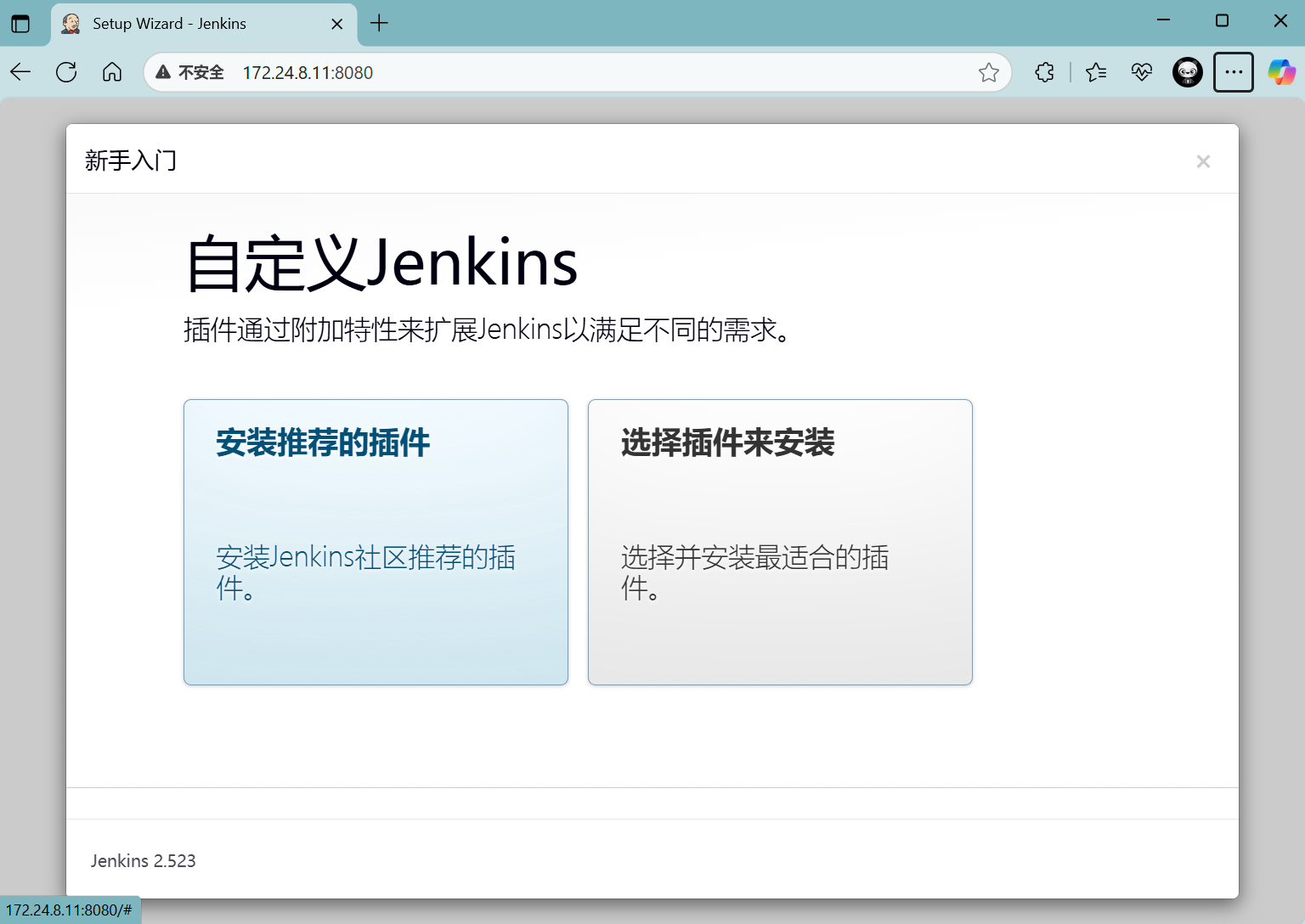Choose 安装推荐的插件 option
This screenshot has height=924, width=1305.
pos(376,542)
